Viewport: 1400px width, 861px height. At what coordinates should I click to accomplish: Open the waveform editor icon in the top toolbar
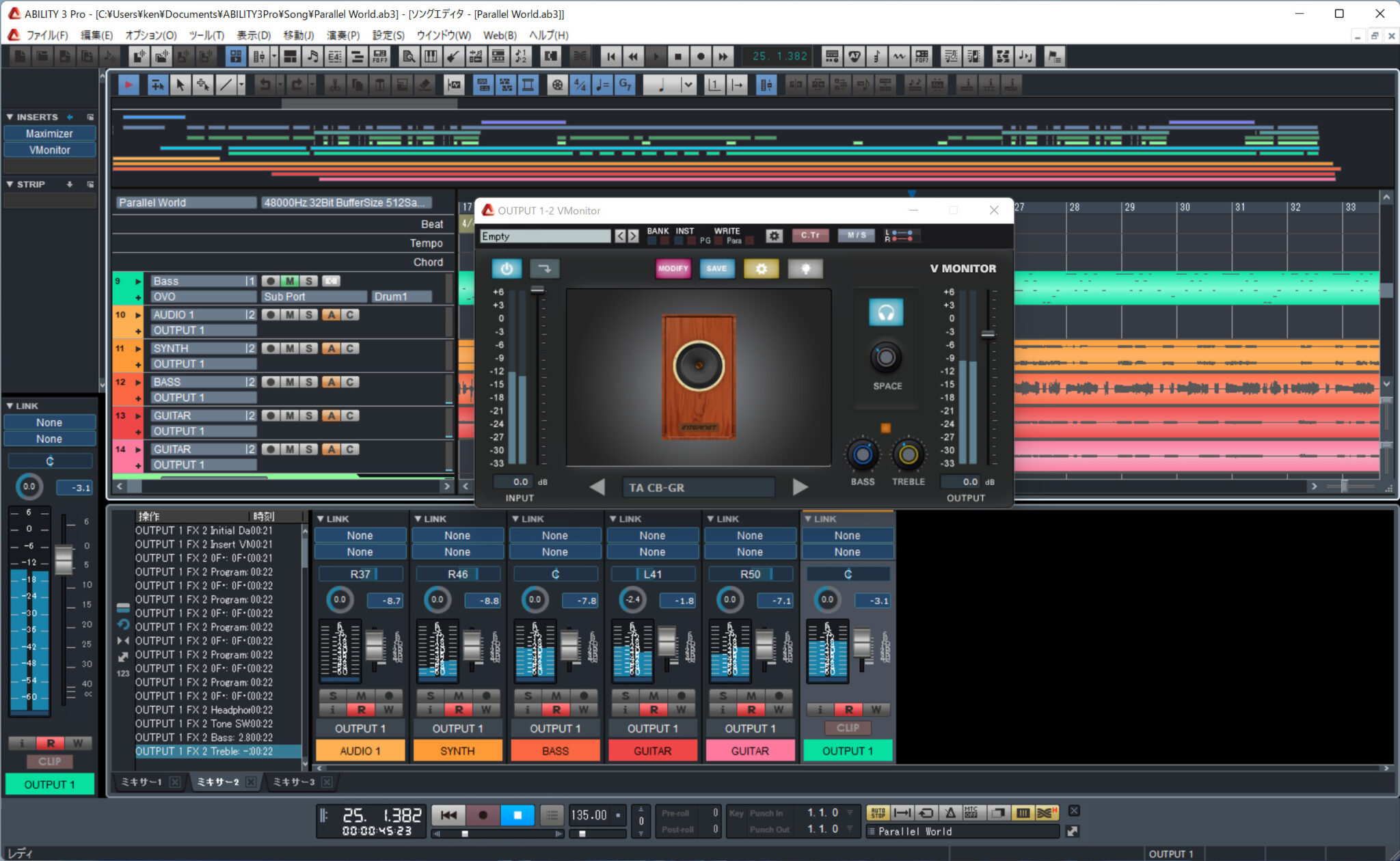(899, 57)
